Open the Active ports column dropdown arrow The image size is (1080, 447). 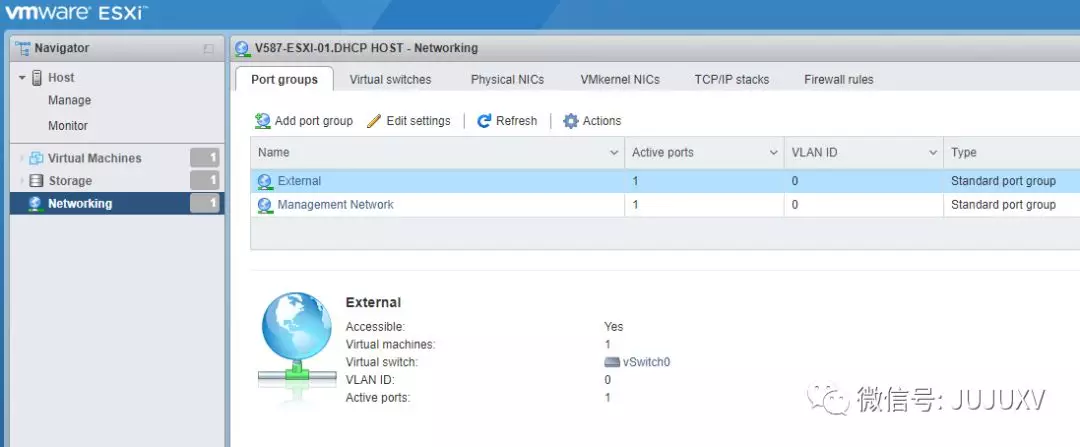[773, 153]
